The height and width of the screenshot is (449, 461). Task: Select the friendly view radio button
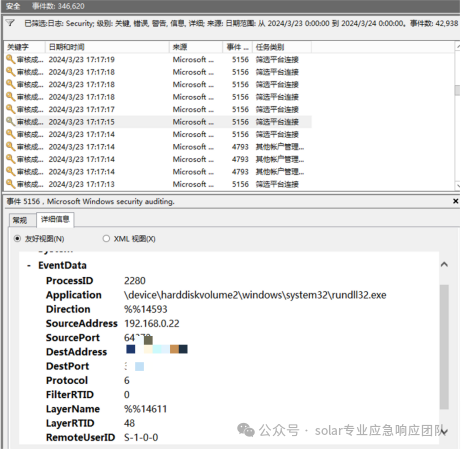(x=17, y=239)
